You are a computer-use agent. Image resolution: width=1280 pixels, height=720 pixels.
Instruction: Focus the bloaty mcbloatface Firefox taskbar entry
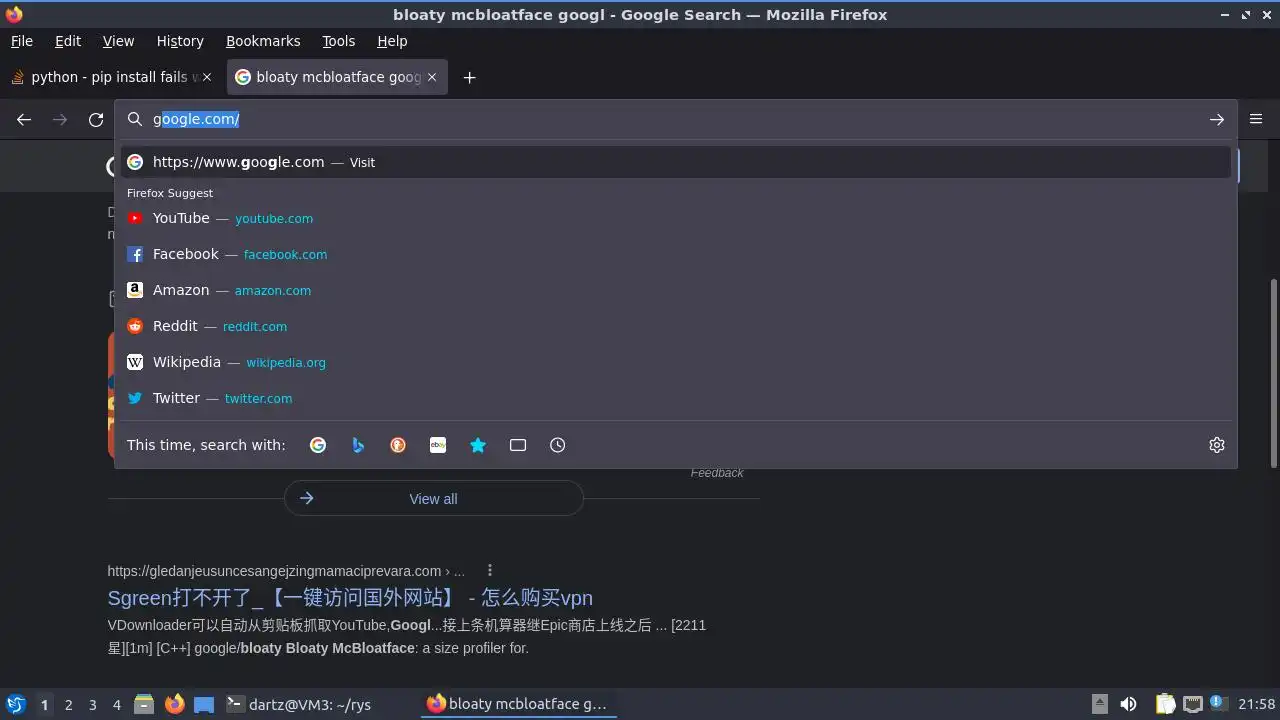coord(517,704)
